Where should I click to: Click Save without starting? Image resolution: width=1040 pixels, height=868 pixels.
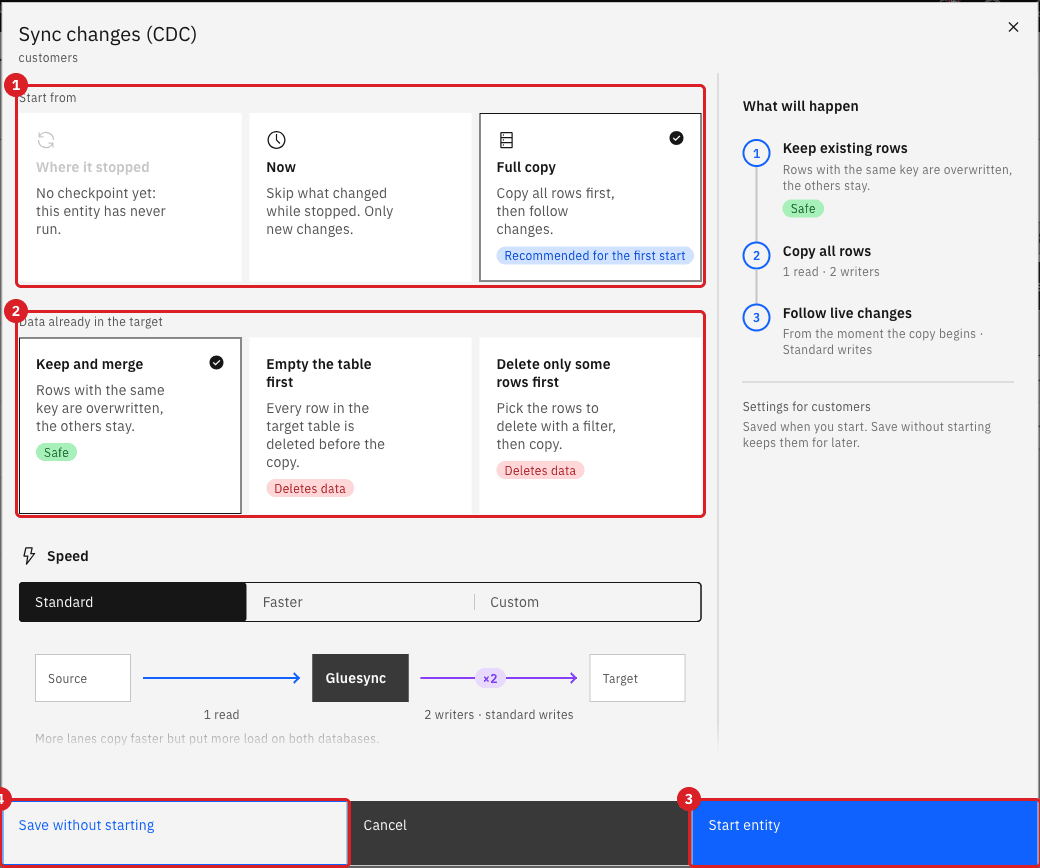coord(174,833)
